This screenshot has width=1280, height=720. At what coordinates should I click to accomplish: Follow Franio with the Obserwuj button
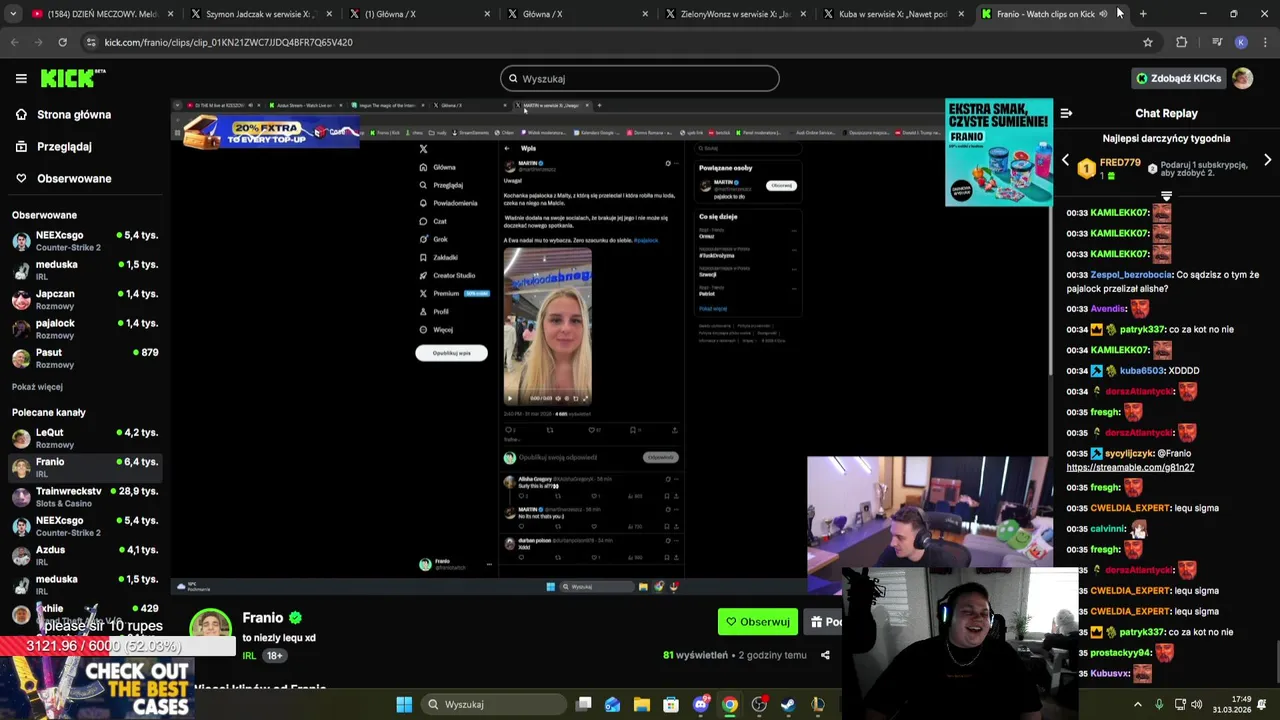click(758, 622)
